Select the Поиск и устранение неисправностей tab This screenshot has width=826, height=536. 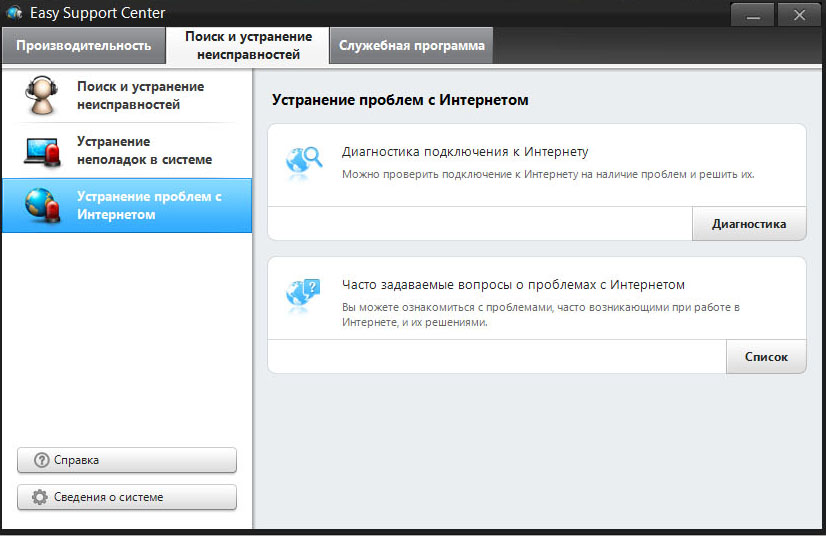click(248, 46)
